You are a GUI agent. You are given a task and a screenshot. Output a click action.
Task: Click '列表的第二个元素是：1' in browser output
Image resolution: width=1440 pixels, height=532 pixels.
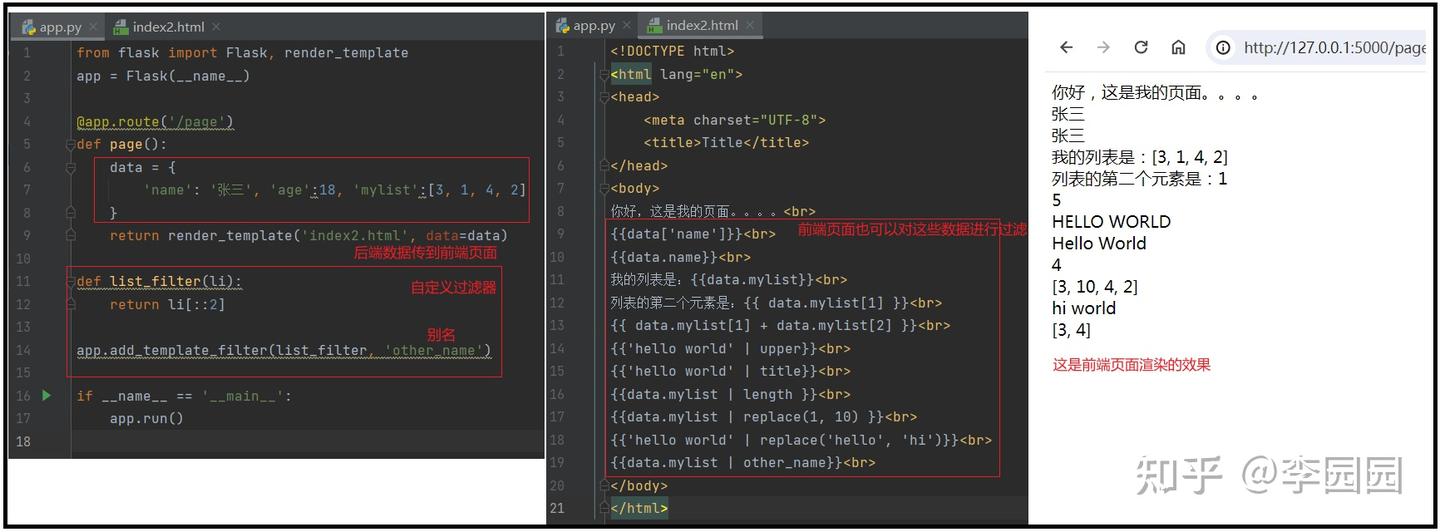1140,179
